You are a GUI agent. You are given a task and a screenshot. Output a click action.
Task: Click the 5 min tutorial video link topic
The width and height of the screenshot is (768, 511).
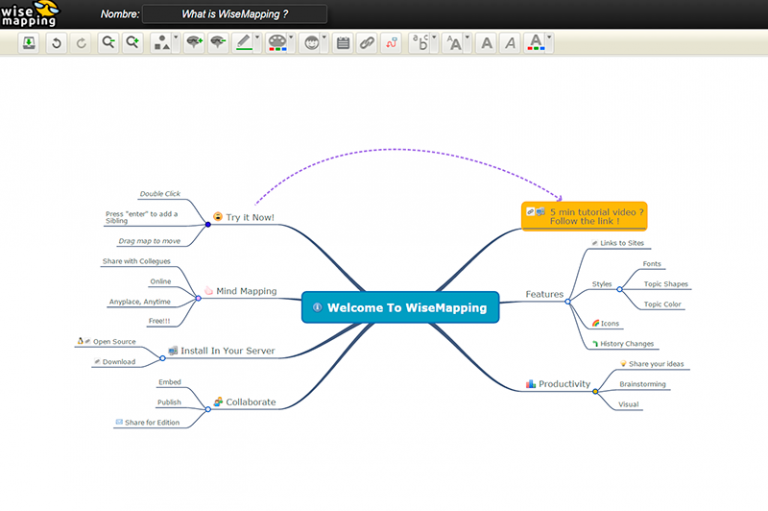click(x=584, y=216)
